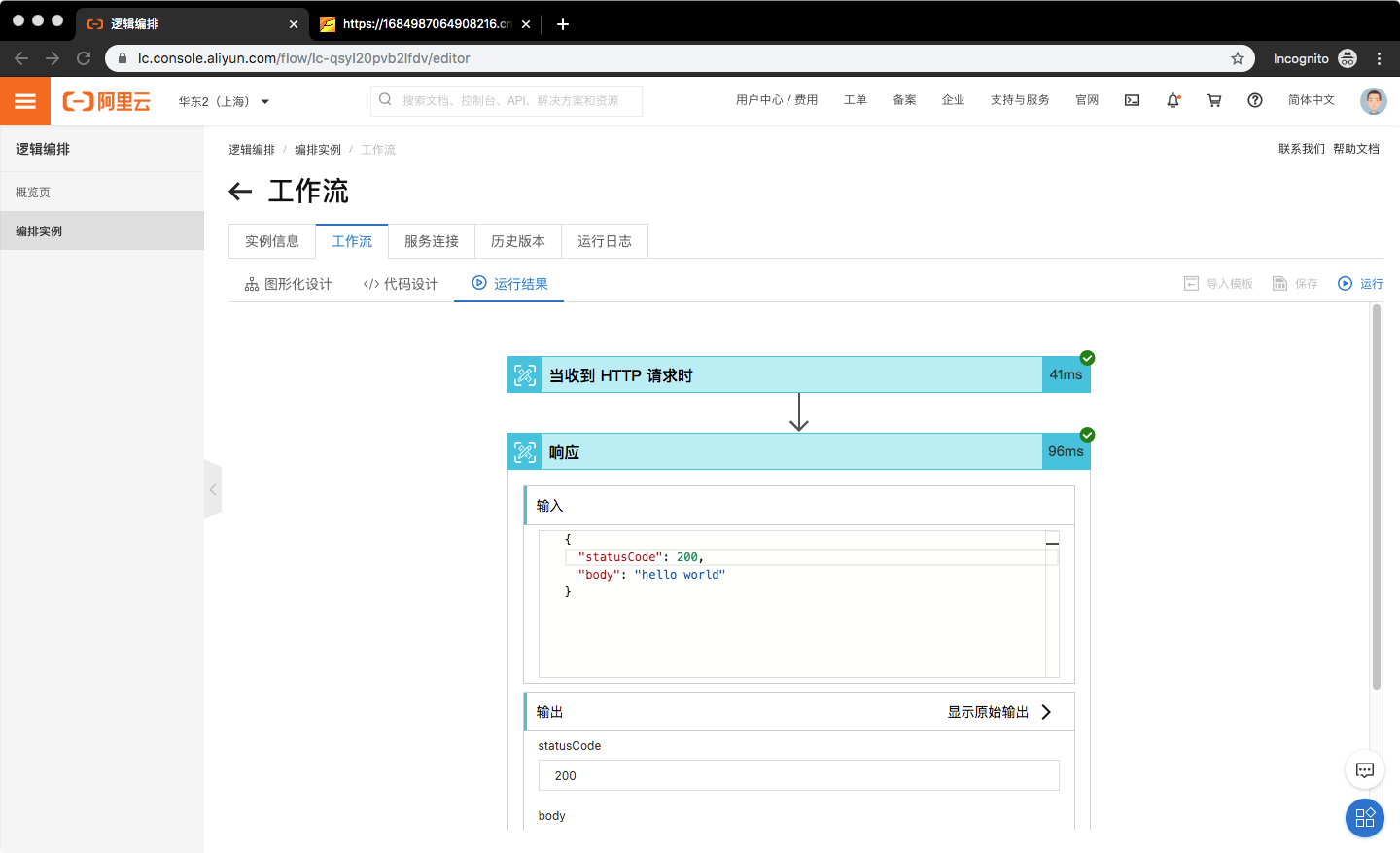The width and height of the screenshot is (1400, 853).
Task: Switch to the 历史版本 tab
Action: point(518,241)
